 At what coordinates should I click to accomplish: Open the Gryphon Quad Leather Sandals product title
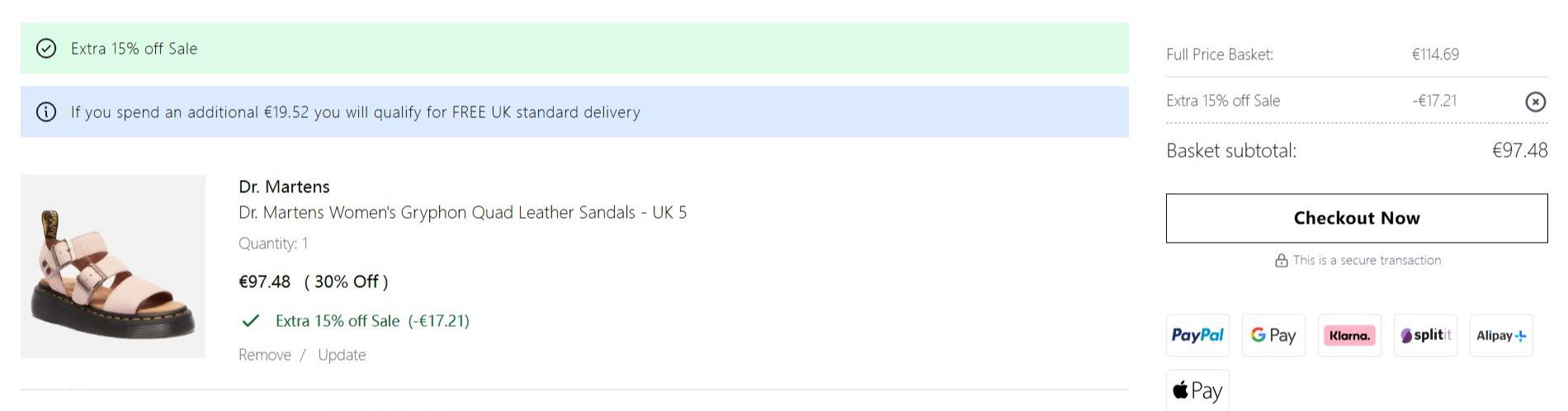tap(462, 212)
